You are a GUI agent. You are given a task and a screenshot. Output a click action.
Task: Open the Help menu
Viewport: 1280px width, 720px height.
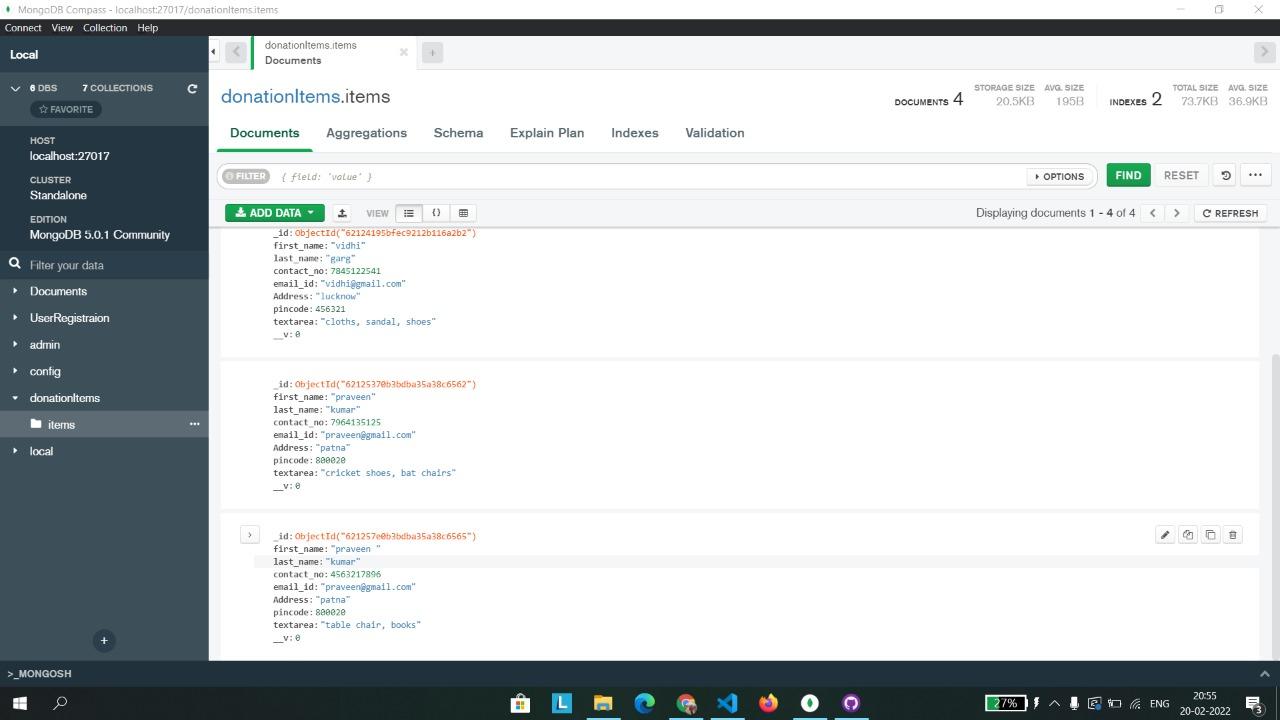pos(147,28)
